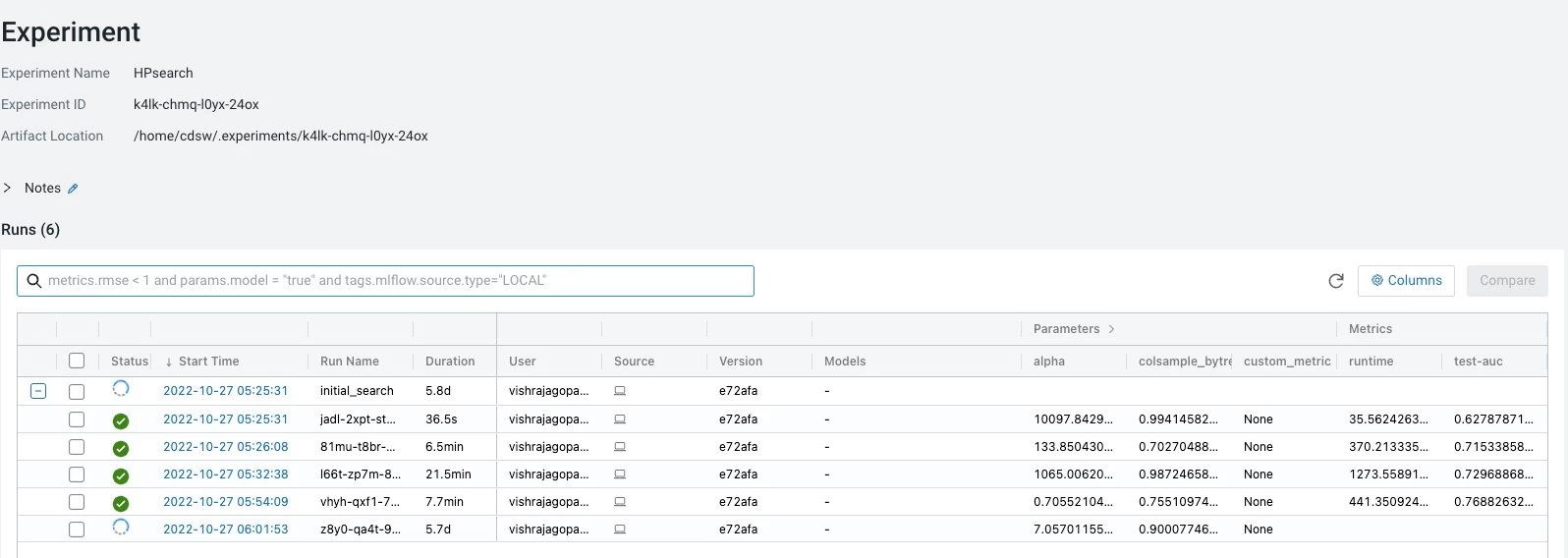Open the Columns selector
The height and width of the screenshot is (558, 1568).
[x=1406, y=281]
